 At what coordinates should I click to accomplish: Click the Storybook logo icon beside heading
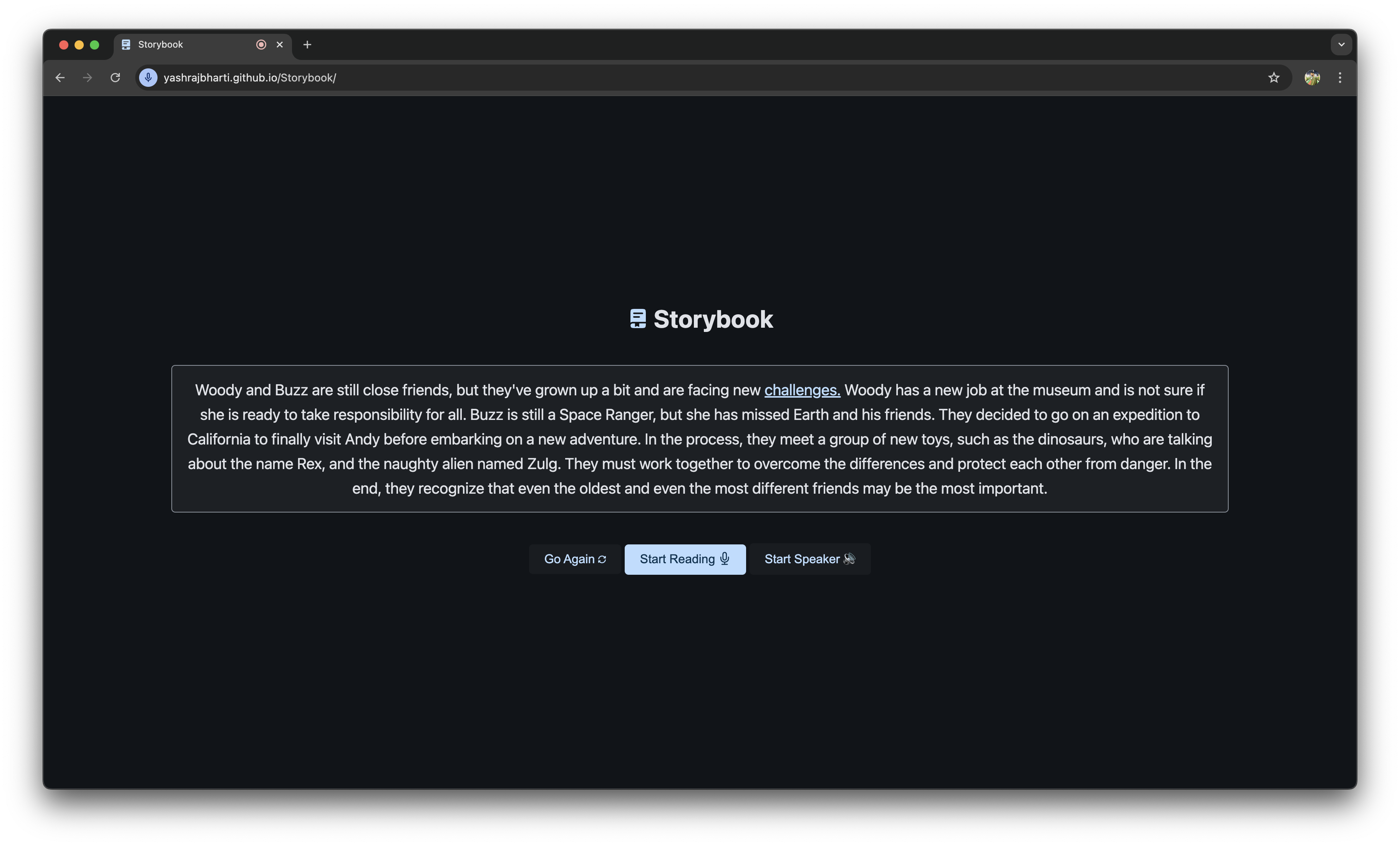coord(637,319)
